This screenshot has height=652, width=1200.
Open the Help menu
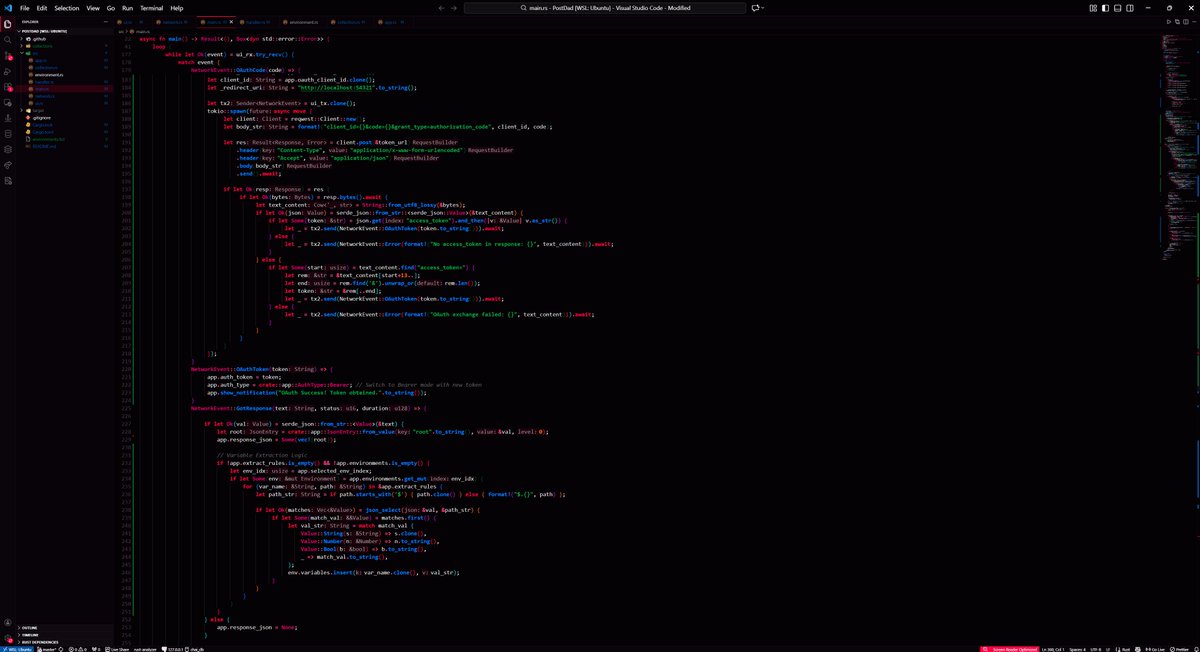tap(177, 8)
